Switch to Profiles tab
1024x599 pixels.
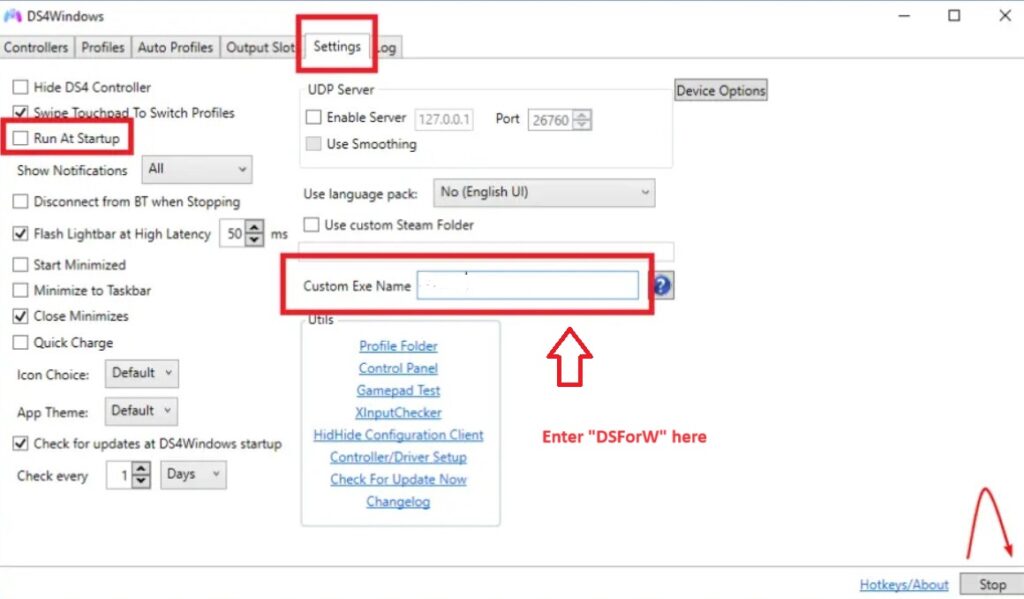click(103, 47)
